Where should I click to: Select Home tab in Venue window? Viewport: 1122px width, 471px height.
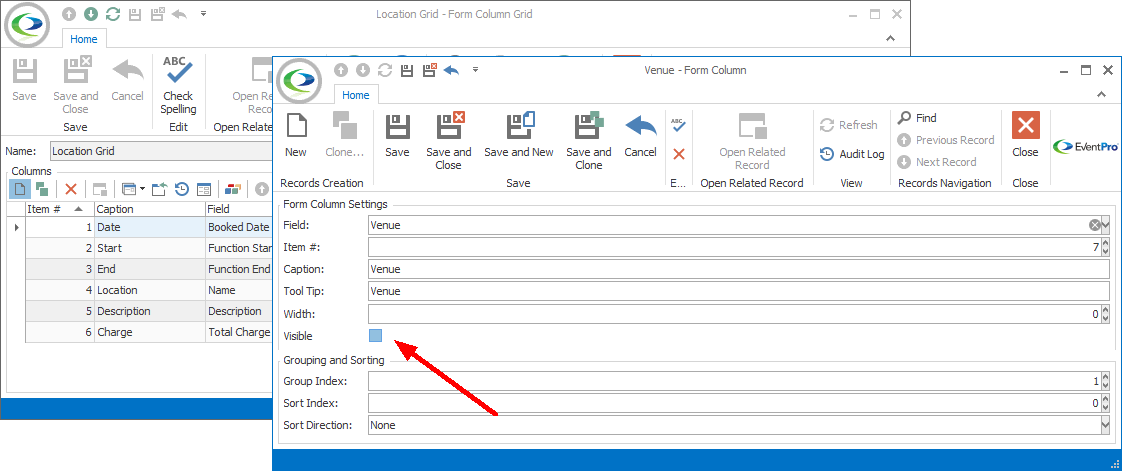356,95
